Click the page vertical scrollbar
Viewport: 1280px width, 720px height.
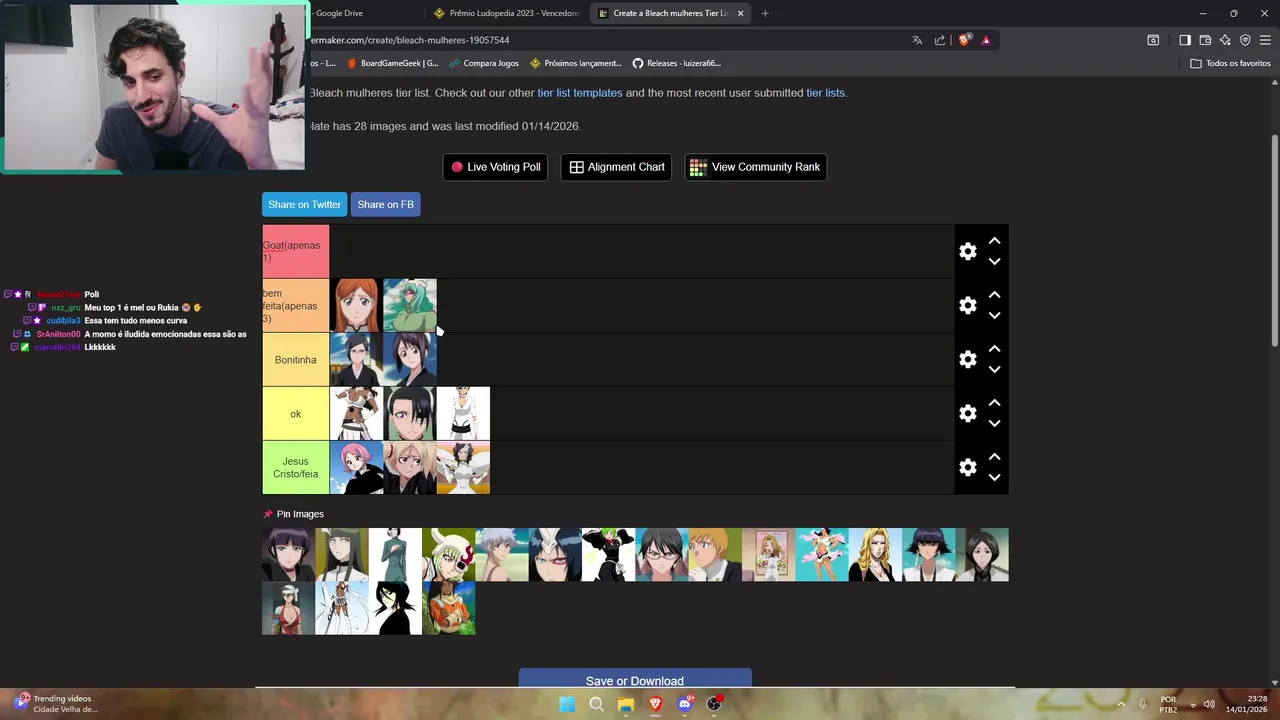(1275, 240)
